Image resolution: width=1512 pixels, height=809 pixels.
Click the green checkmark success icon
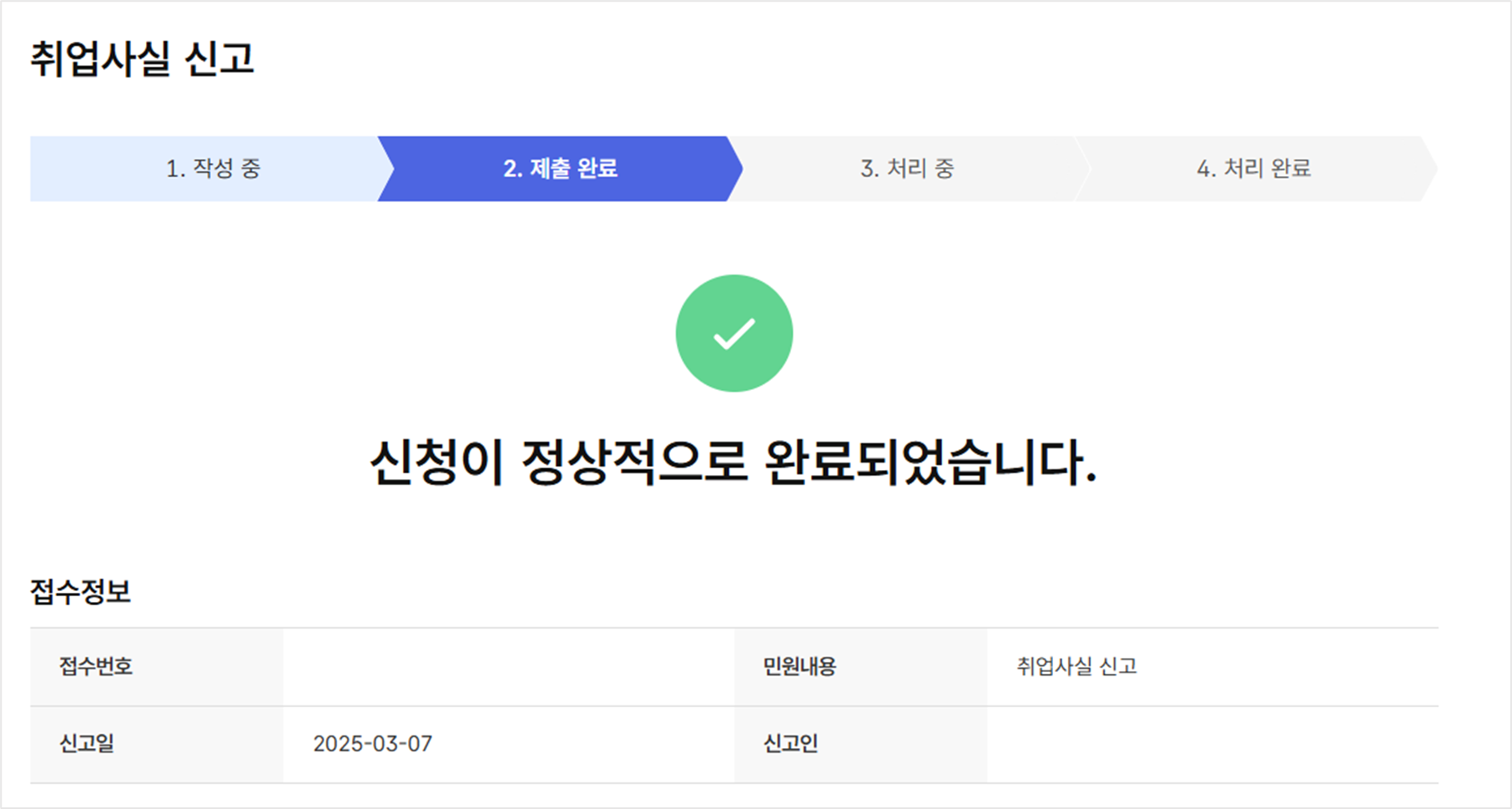(x=734, y=333)
